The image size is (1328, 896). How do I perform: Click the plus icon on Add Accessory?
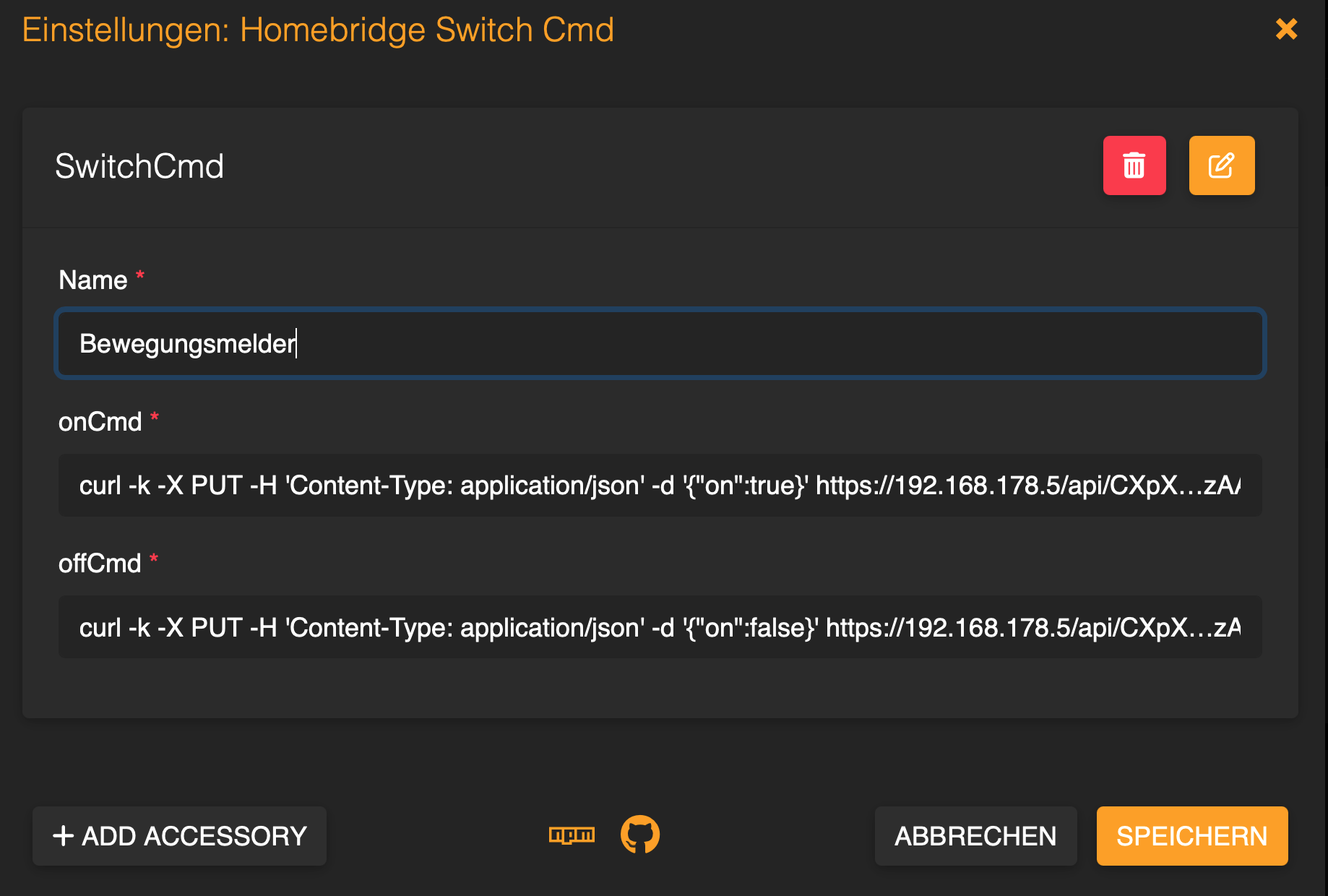click(64, 836)
